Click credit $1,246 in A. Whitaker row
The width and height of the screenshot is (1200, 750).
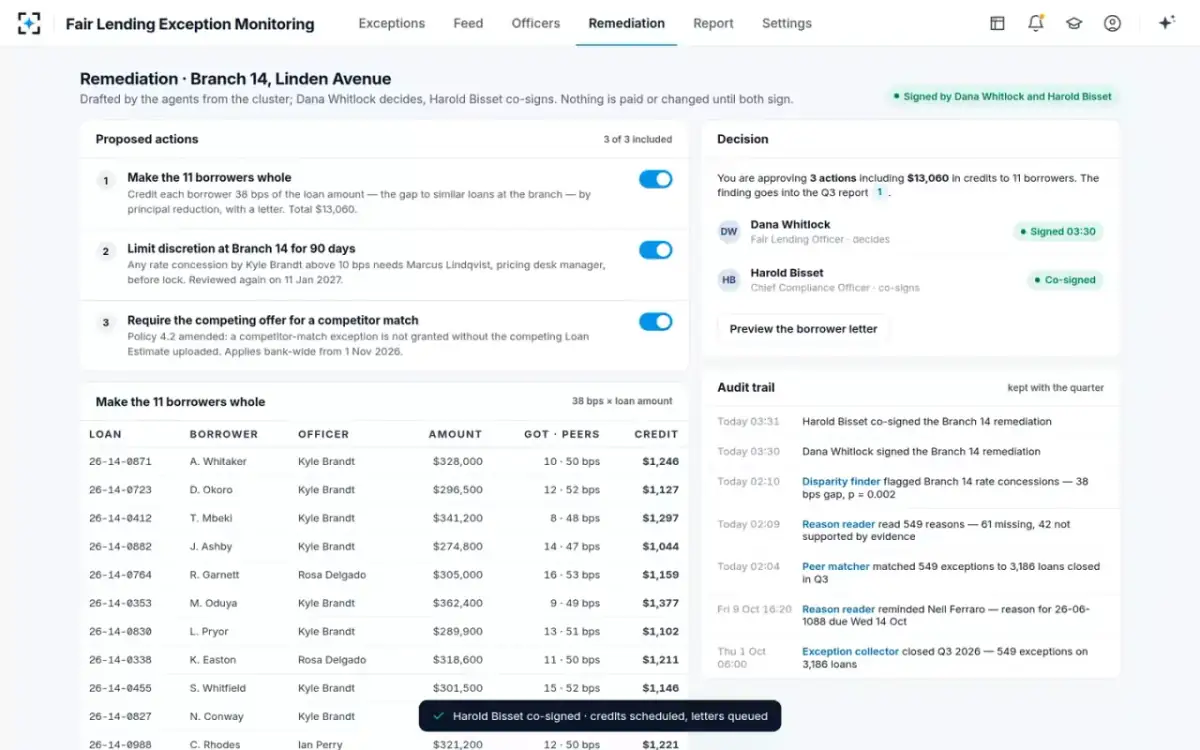(661, 462)
